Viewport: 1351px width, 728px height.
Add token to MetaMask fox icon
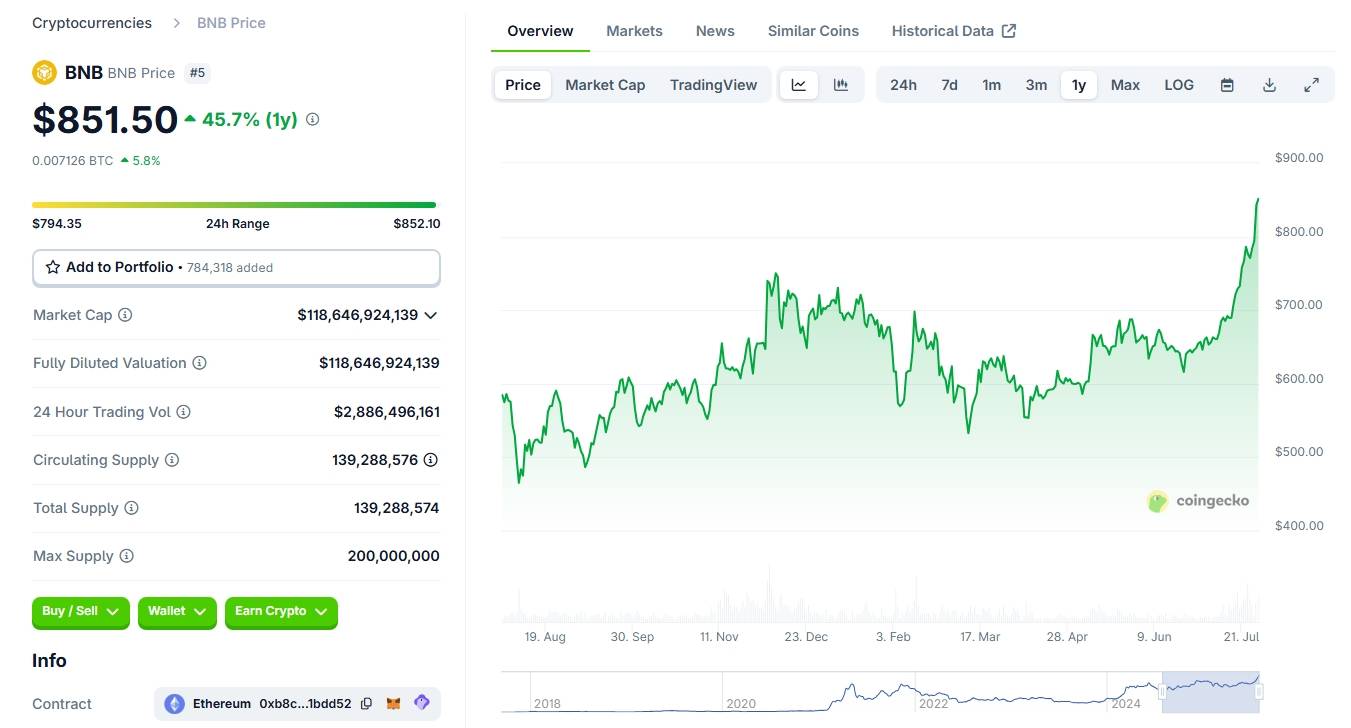394,704
